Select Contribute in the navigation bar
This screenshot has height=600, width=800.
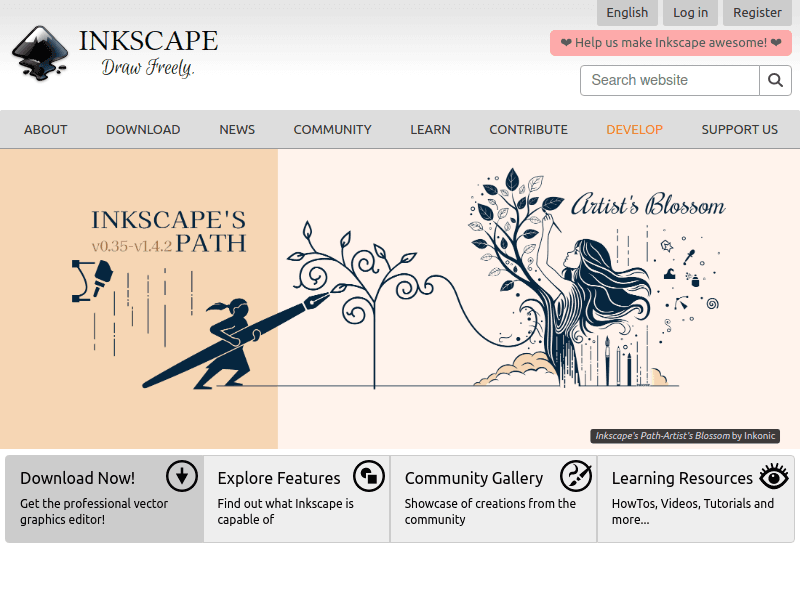tap(528, 129)
